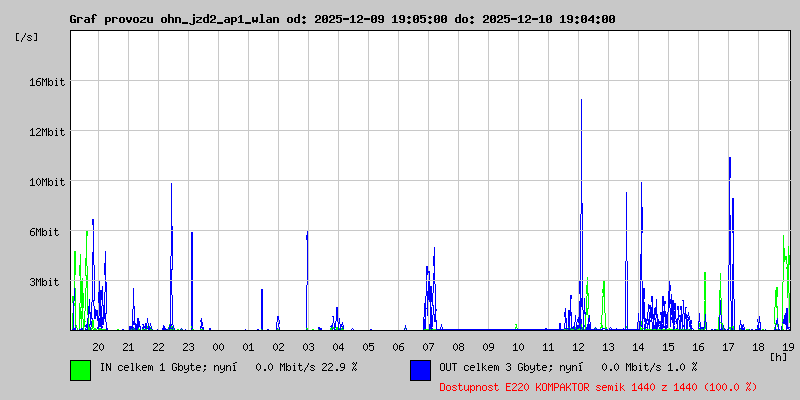Click hour label 01 on x-axis

[248, 347]
